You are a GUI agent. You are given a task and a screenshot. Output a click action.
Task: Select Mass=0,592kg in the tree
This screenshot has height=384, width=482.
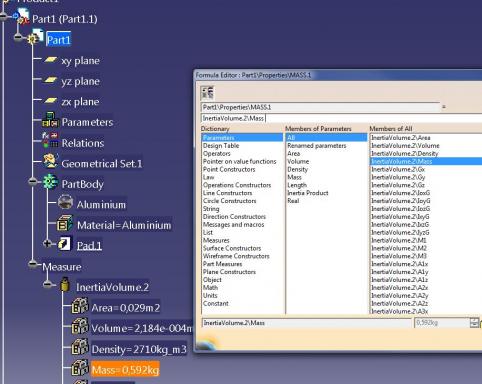point(125,370)
